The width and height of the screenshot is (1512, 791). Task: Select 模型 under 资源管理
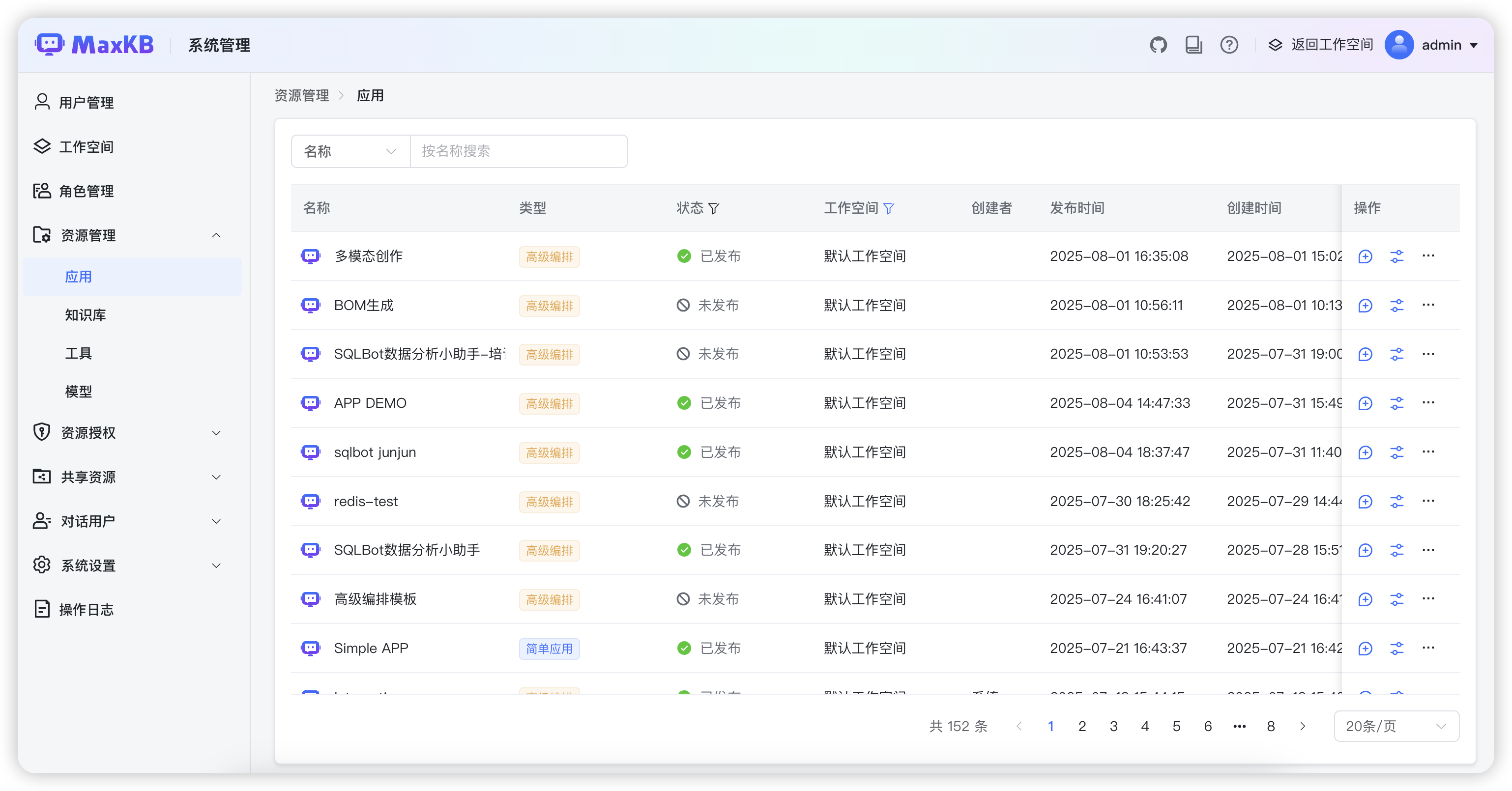132,392
